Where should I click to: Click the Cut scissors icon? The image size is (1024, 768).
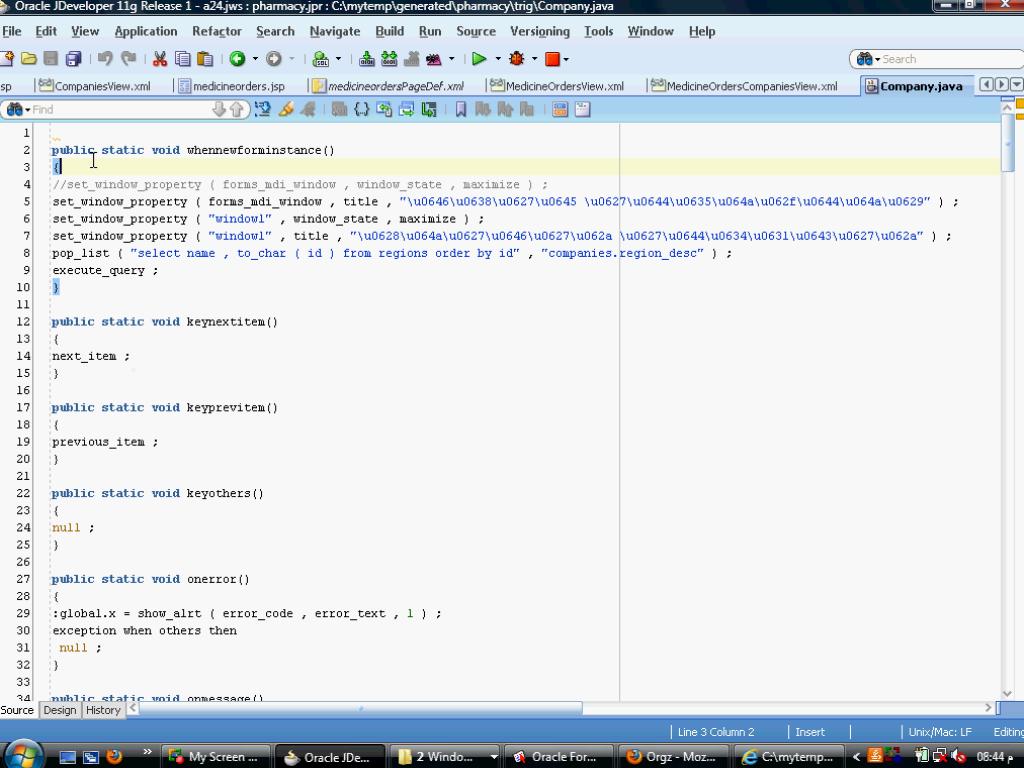(x=159, y=59)
